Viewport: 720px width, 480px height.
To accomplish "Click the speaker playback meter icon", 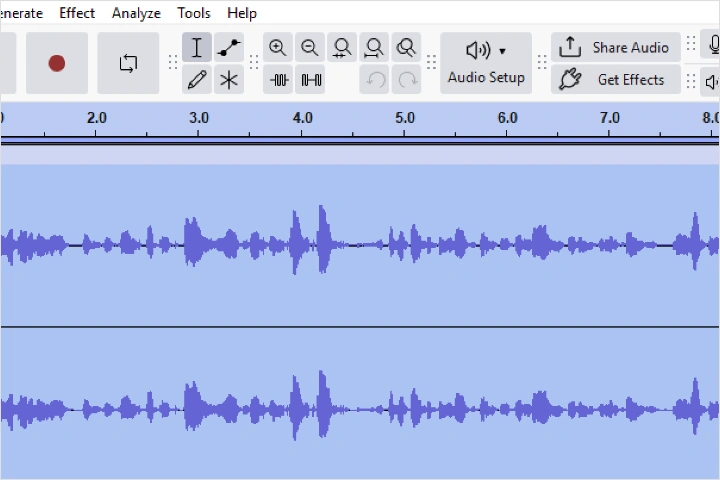I will 712,82.
